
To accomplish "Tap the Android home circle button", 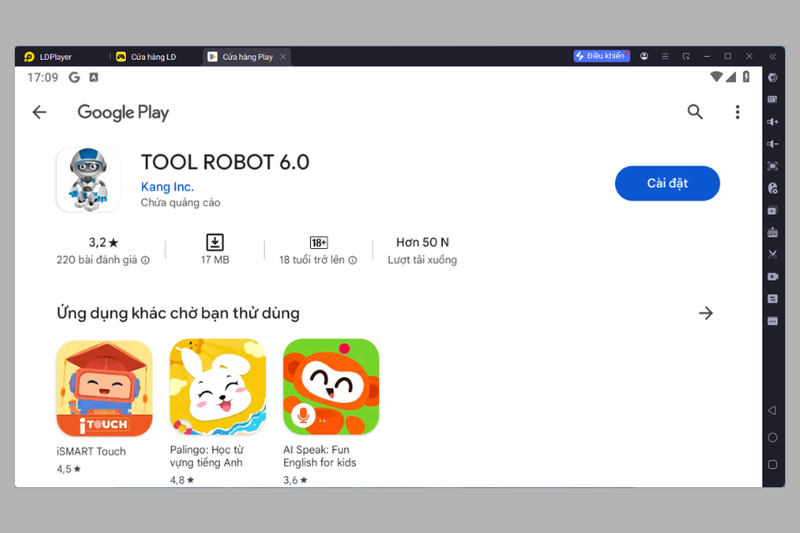I will click(x=772, y=438).
